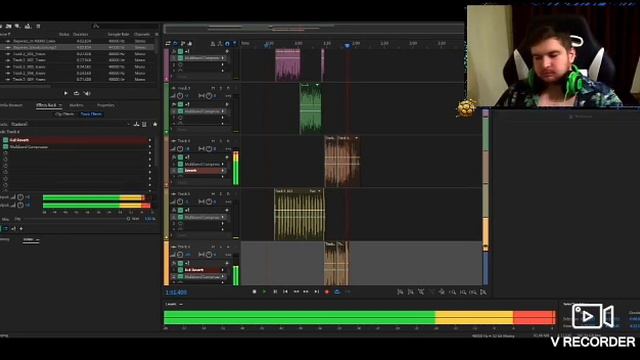Viewport: 640px width, 360px height.
Task: Play the selected file in Files panel
Action: [x=66, y=93]
